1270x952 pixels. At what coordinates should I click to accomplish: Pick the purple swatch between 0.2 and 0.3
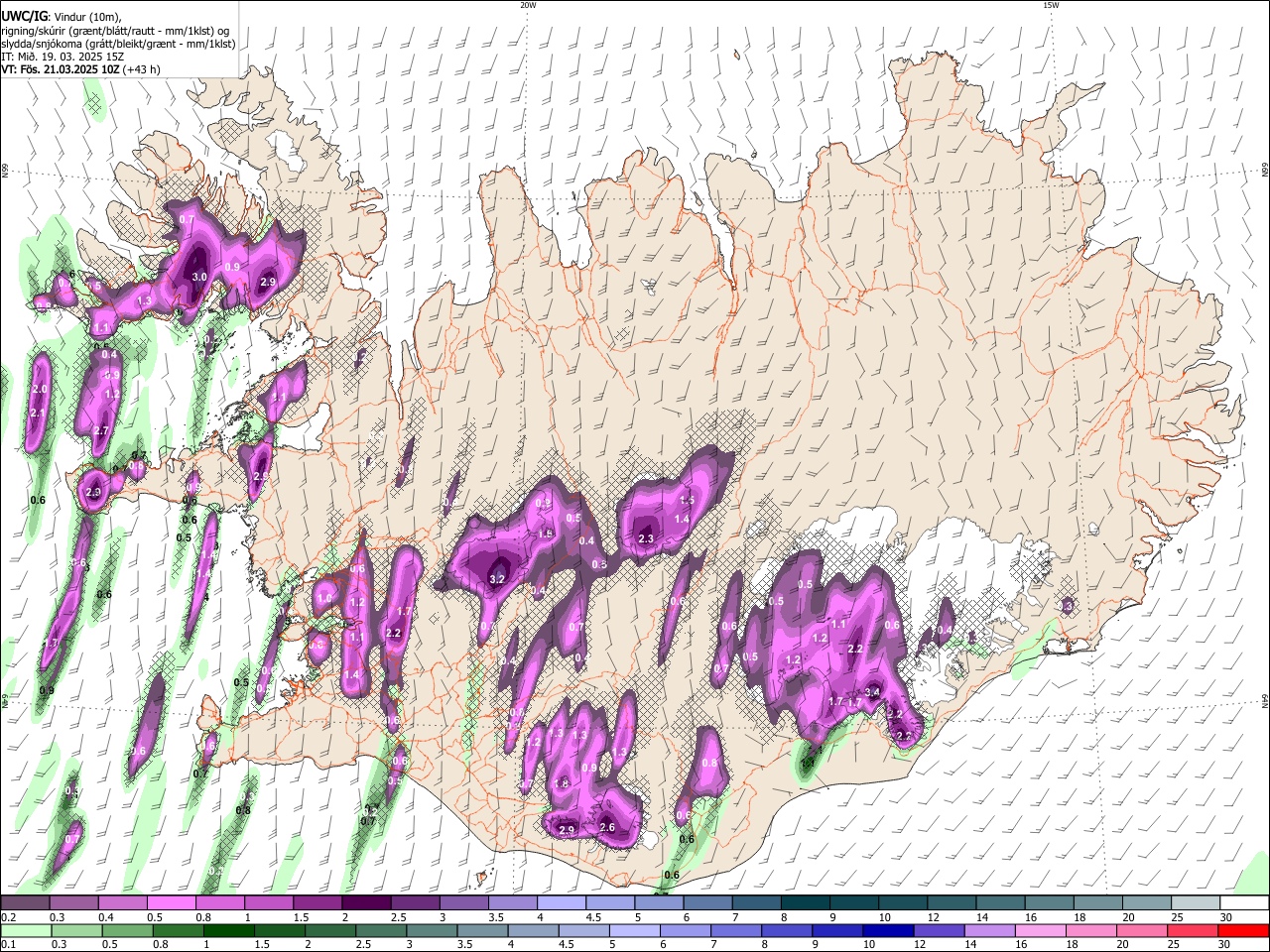[x=25, y=902]
